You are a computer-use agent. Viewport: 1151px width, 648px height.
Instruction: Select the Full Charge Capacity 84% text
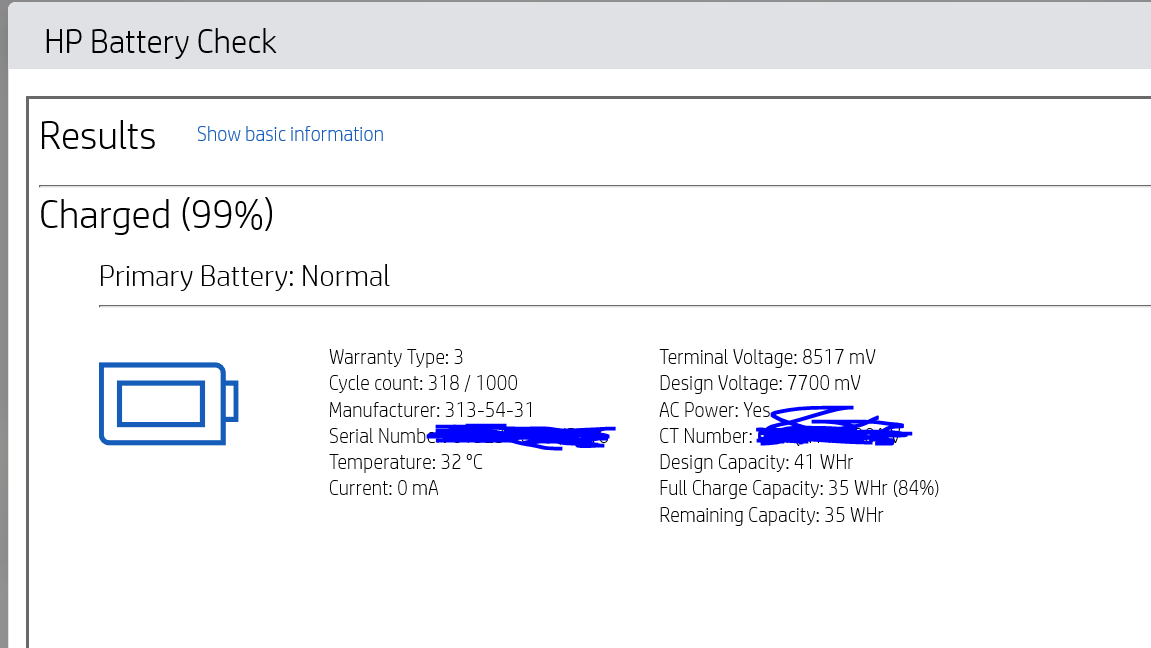pyautogui.click(x=798, y=488)
